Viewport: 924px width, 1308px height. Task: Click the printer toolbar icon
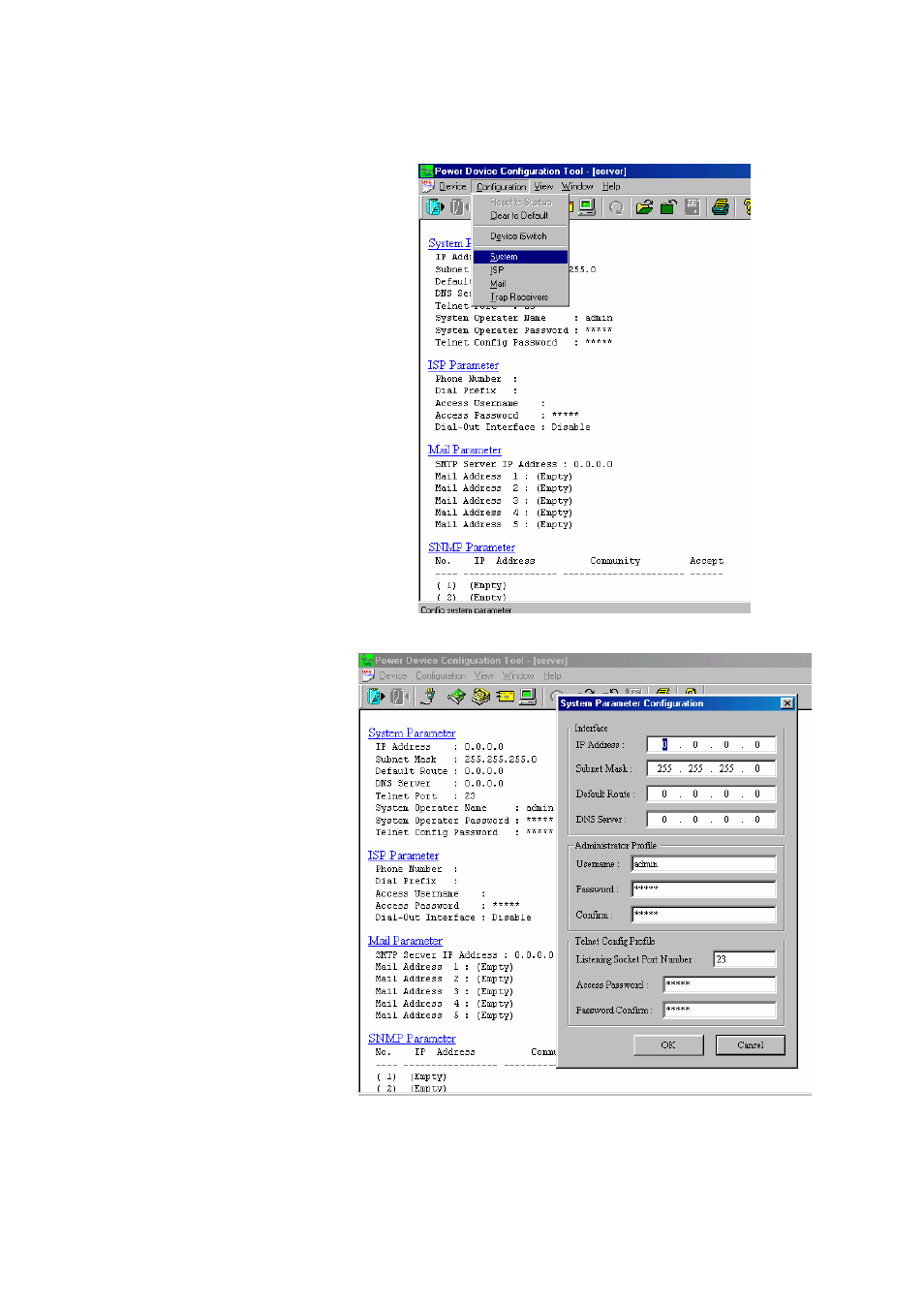pos(721,207)
